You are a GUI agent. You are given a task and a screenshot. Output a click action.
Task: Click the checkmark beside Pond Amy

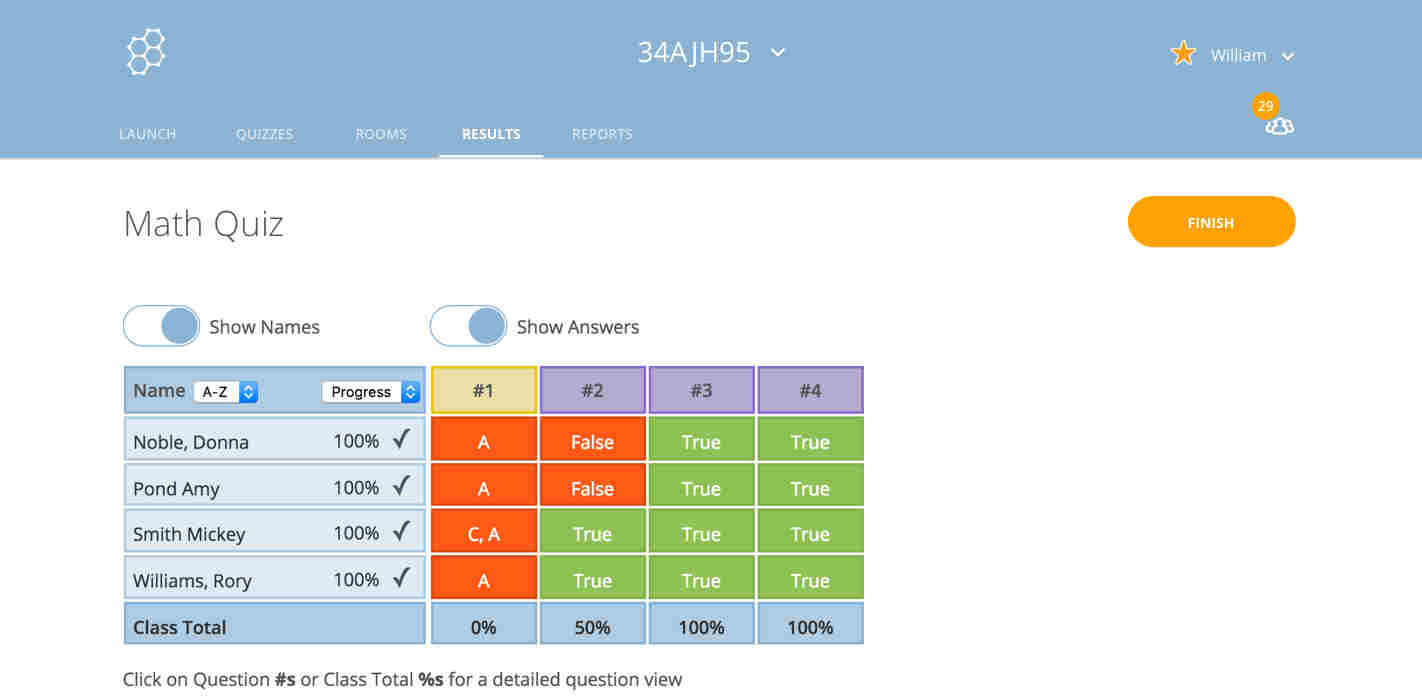401,486
